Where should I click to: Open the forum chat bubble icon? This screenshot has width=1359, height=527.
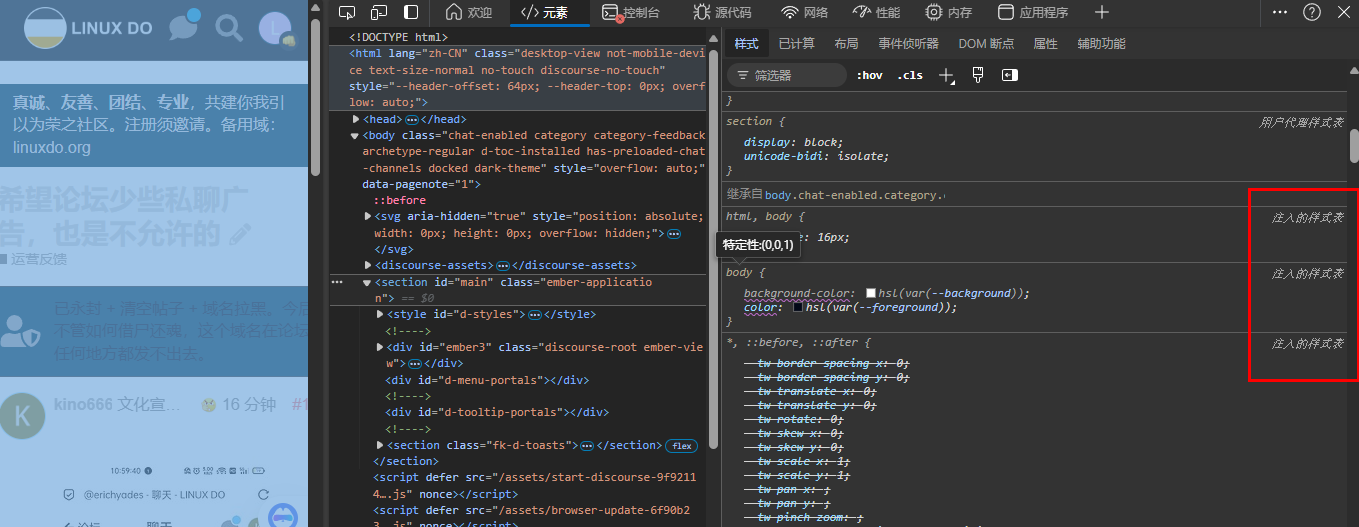[183, 27]
